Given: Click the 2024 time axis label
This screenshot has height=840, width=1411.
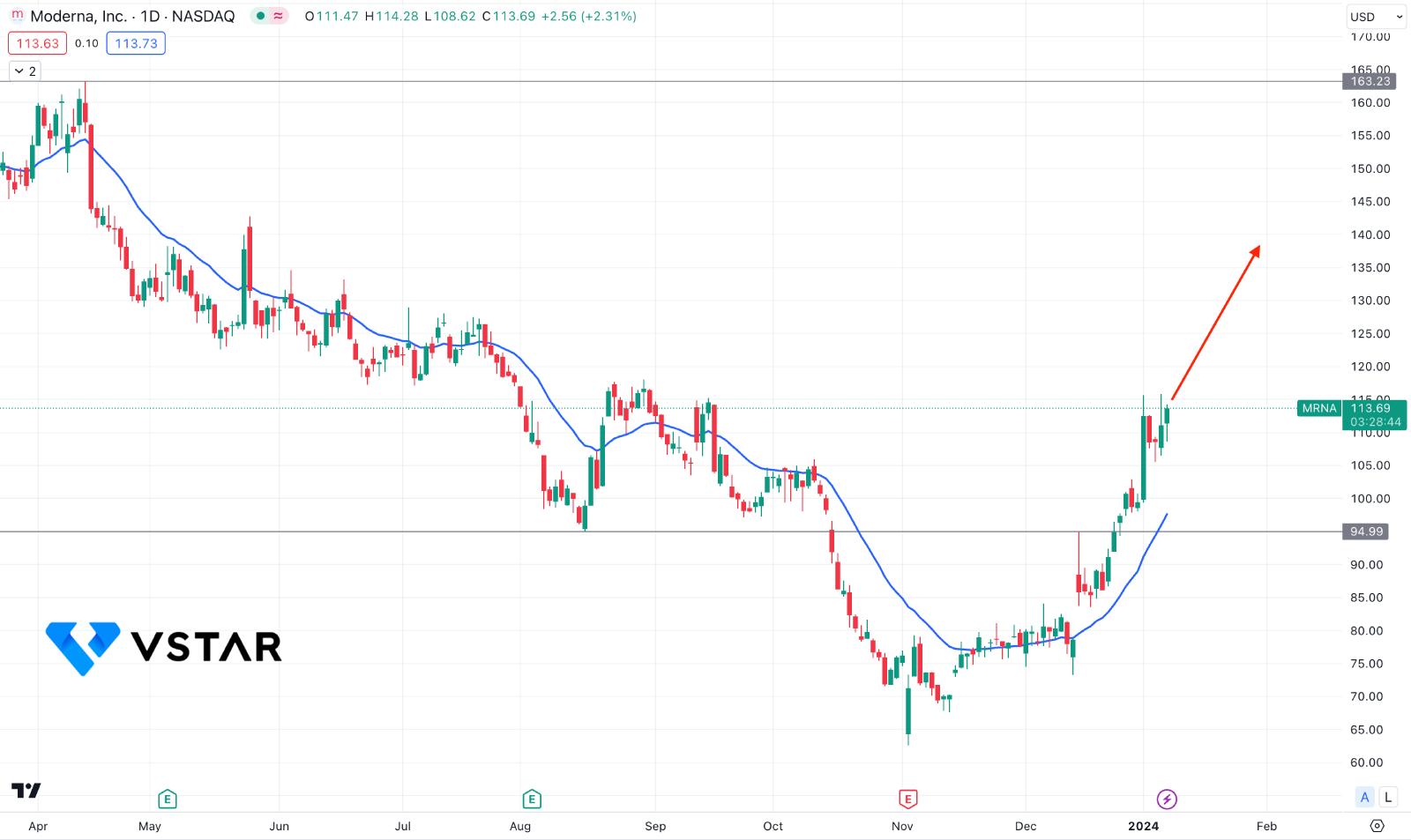Looking at the screenshot, I should [1144, 826].
